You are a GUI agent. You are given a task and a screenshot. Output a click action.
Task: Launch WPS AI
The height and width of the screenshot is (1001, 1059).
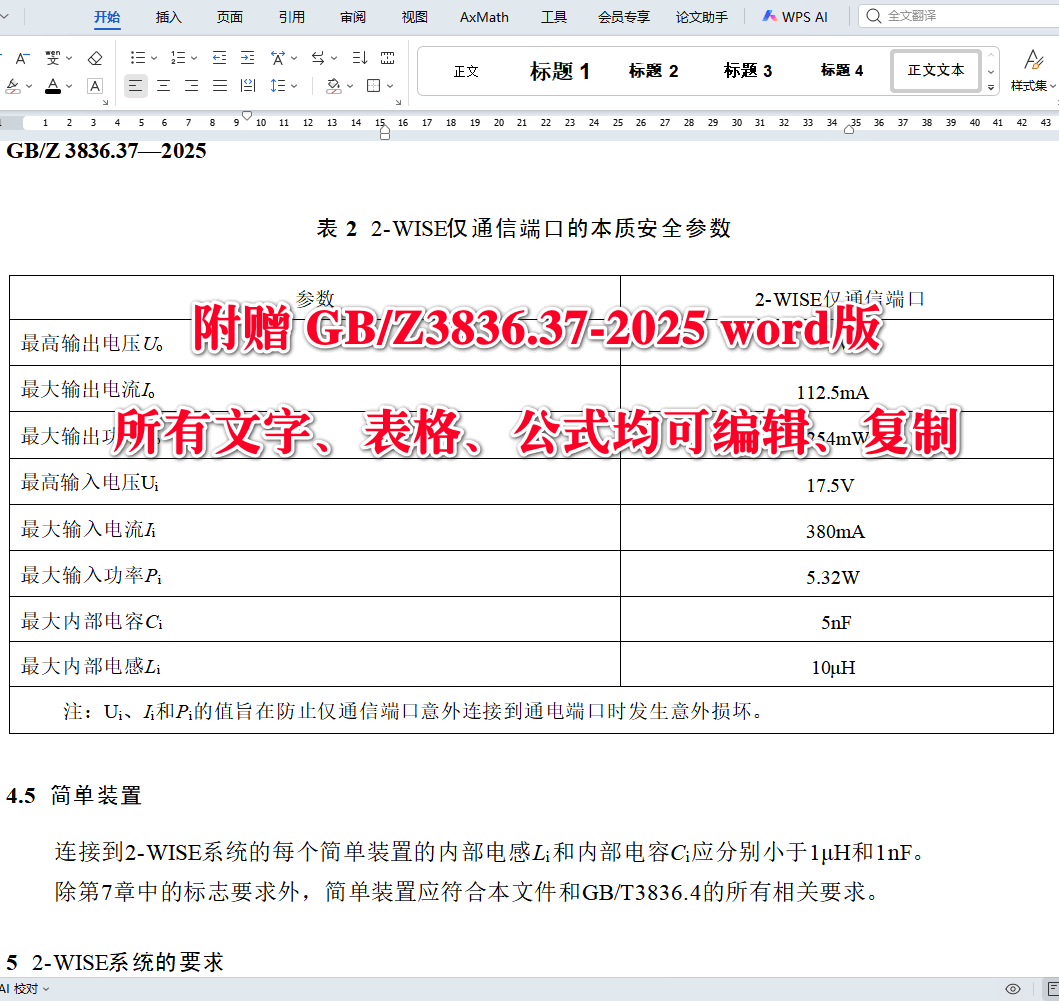tap(796, 17)
